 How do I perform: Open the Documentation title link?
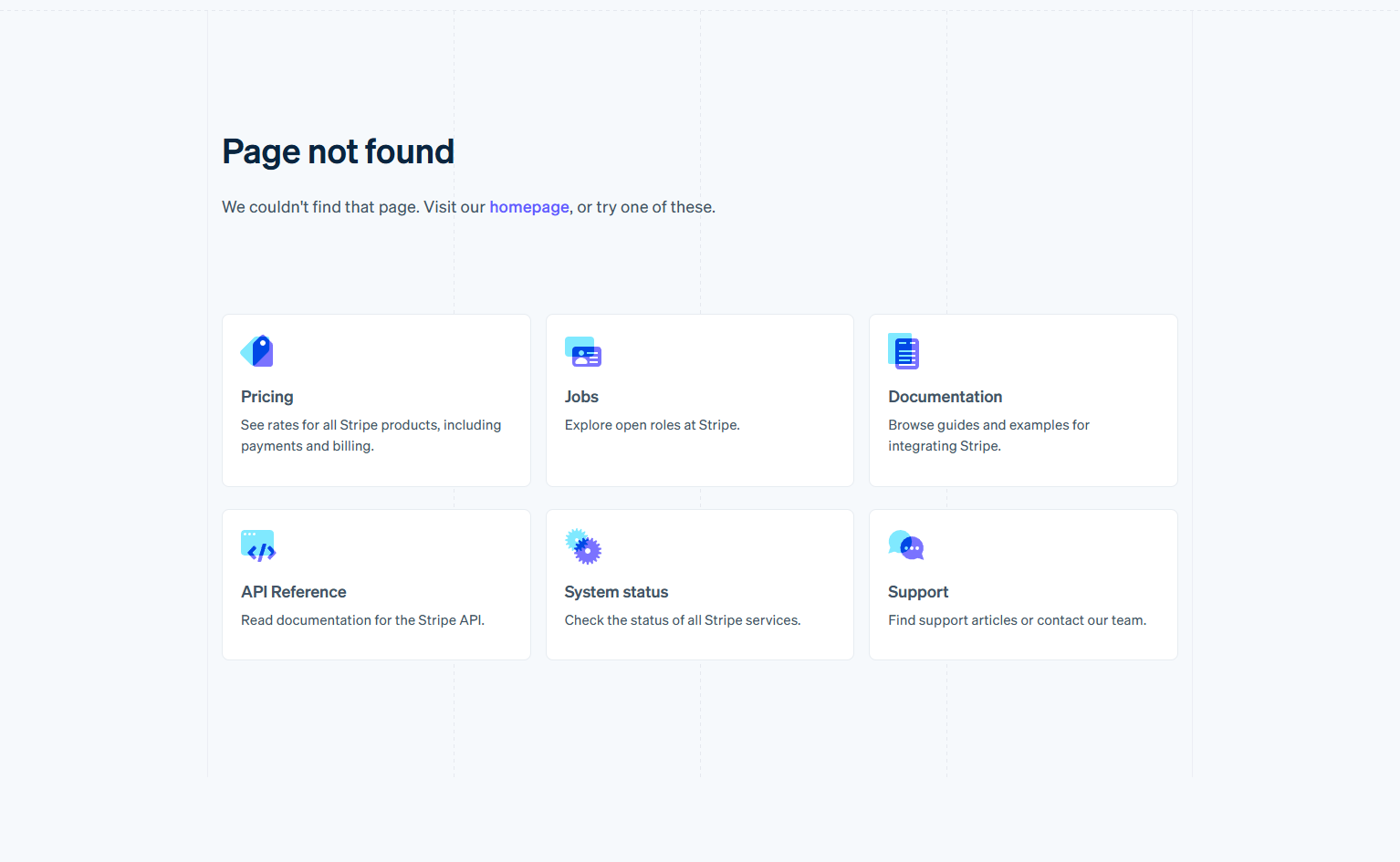pos(946,397)
